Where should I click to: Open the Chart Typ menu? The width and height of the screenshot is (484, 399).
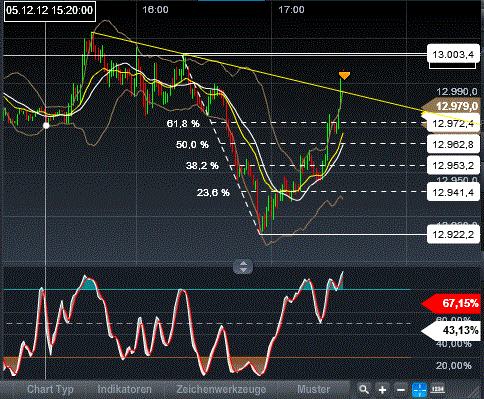click(x=50, y=389)
